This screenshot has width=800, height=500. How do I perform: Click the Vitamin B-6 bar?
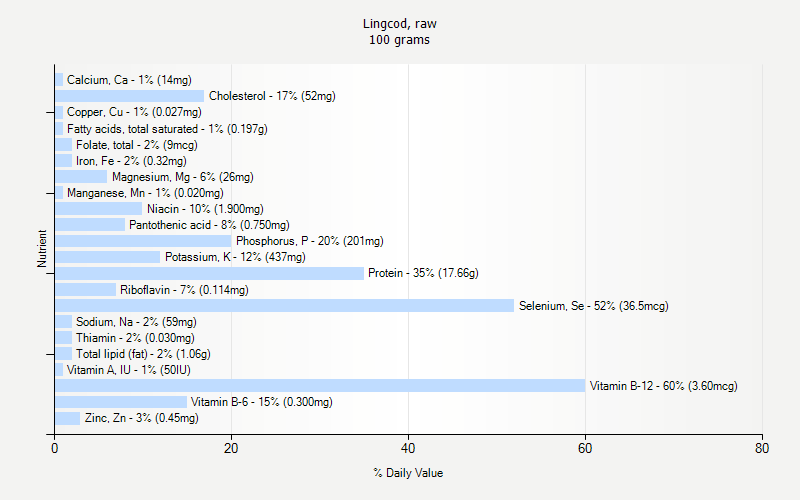[121, 402]
